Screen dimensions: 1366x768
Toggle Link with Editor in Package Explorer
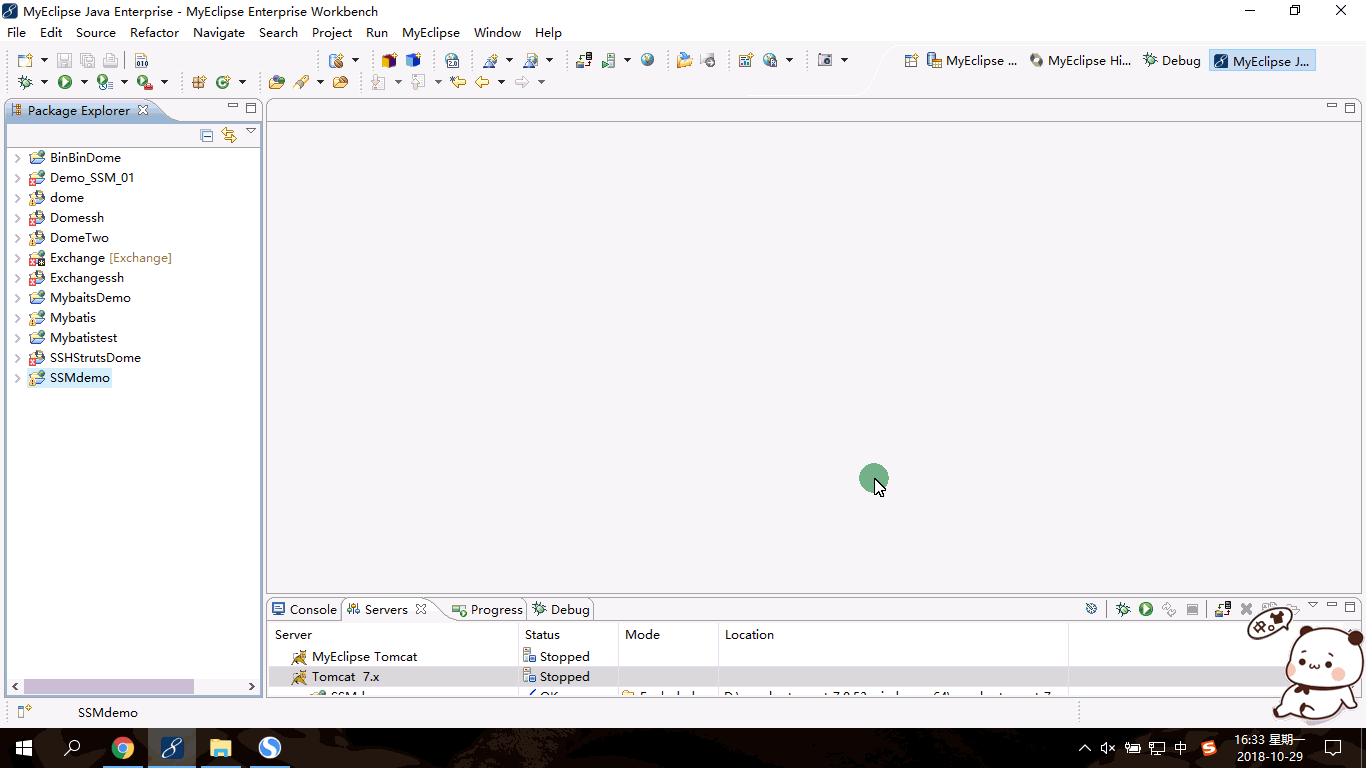pos(229,135)
